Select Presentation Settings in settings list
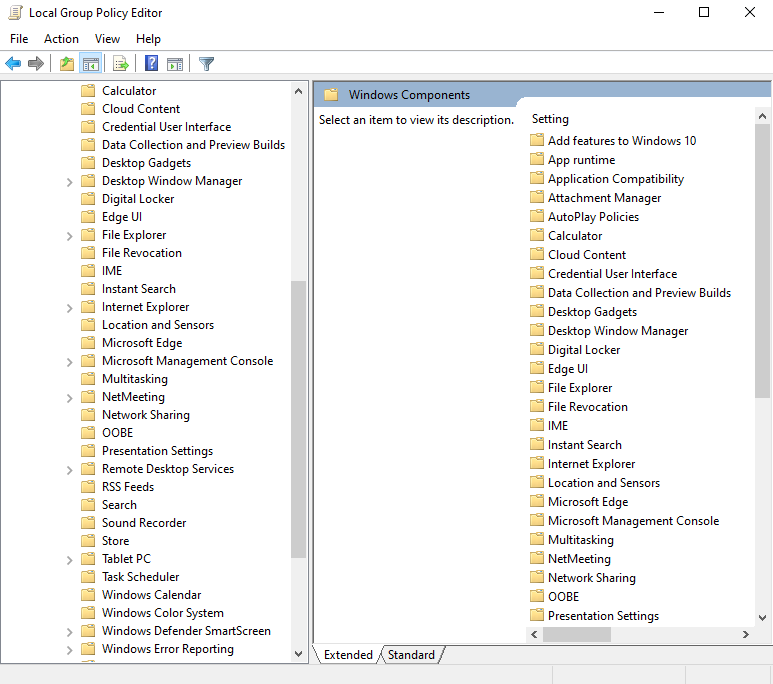This screenshot has width=773, height=684. coord(603,615)
